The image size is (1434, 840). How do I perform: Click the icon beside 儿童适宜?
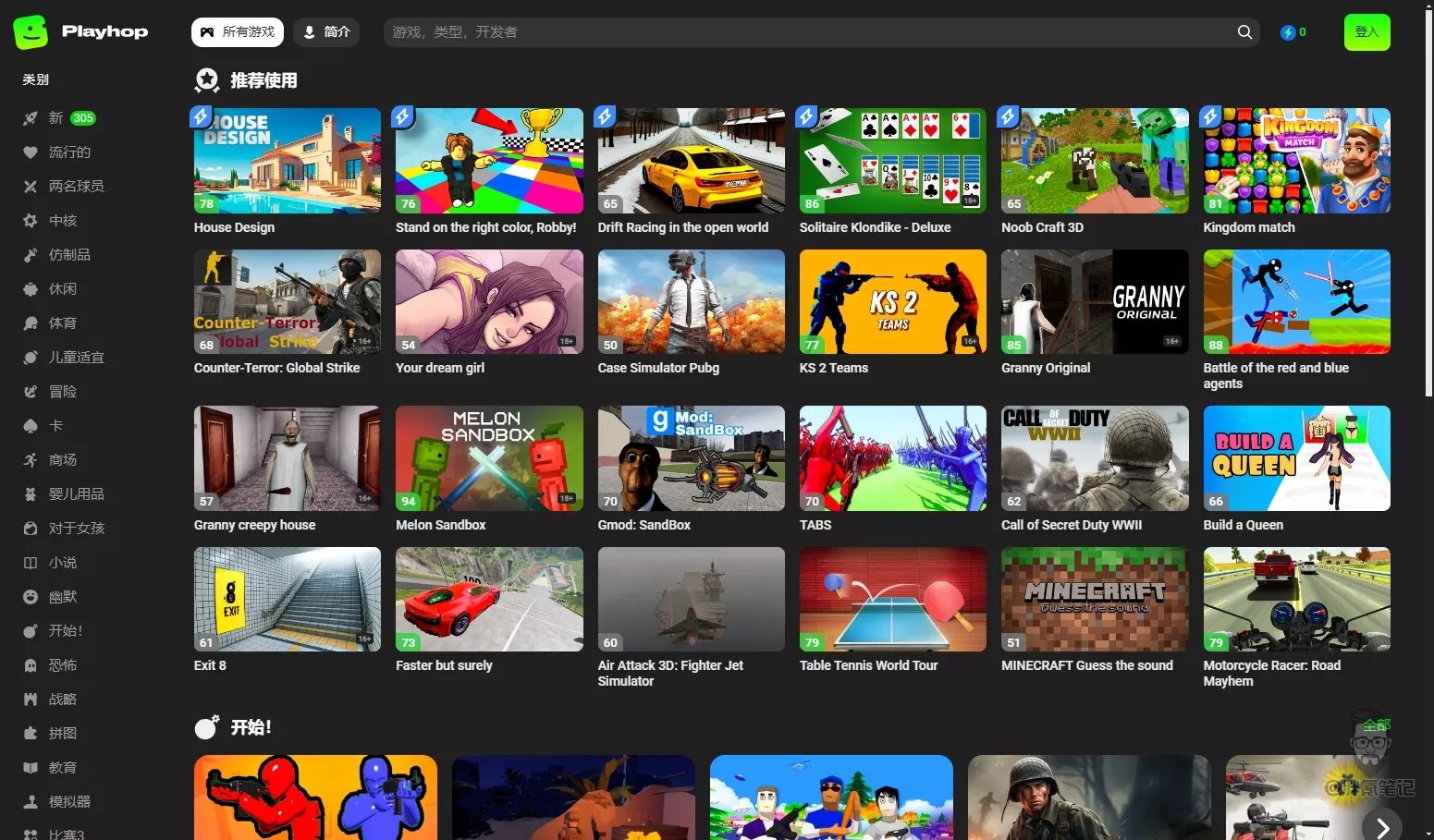[x=31, y=358]
